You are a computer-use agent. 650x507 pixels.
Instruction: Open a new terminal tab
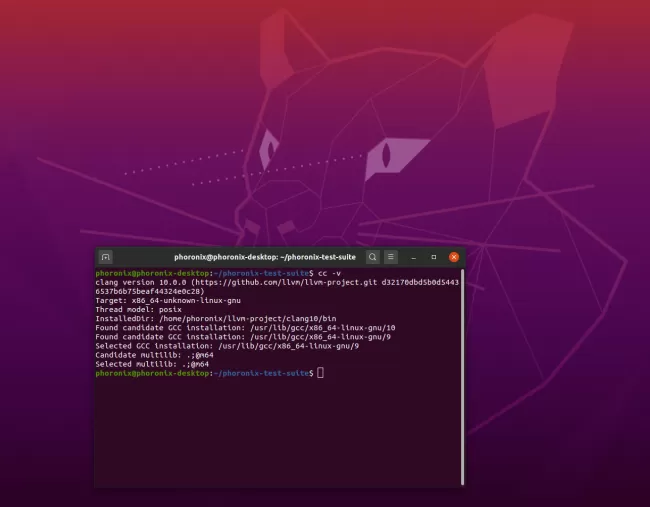point(106,257)
